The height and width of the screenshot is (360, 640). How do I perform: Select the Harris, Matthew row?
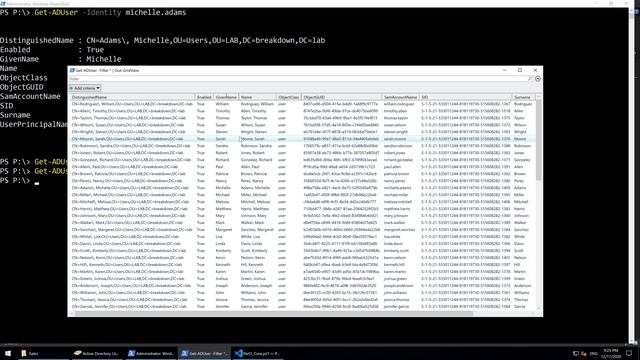click(302, 209)
